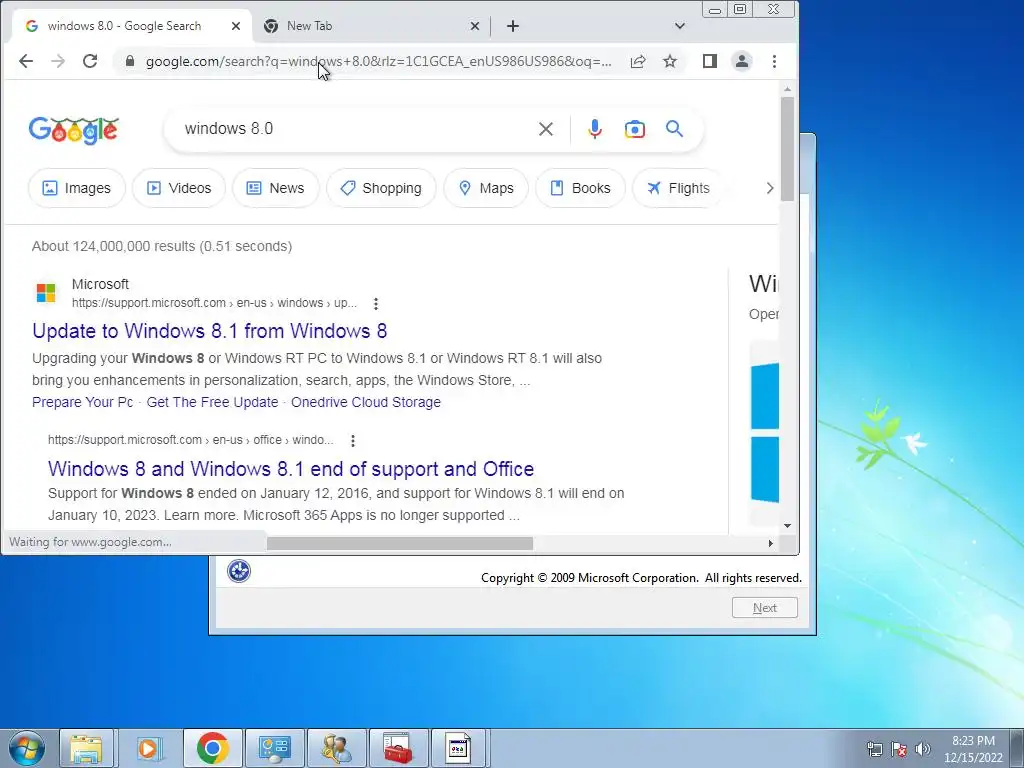Search by image with the camera icon
Image resolution: width=1024 pixels, height=768 pixels.
634,129
